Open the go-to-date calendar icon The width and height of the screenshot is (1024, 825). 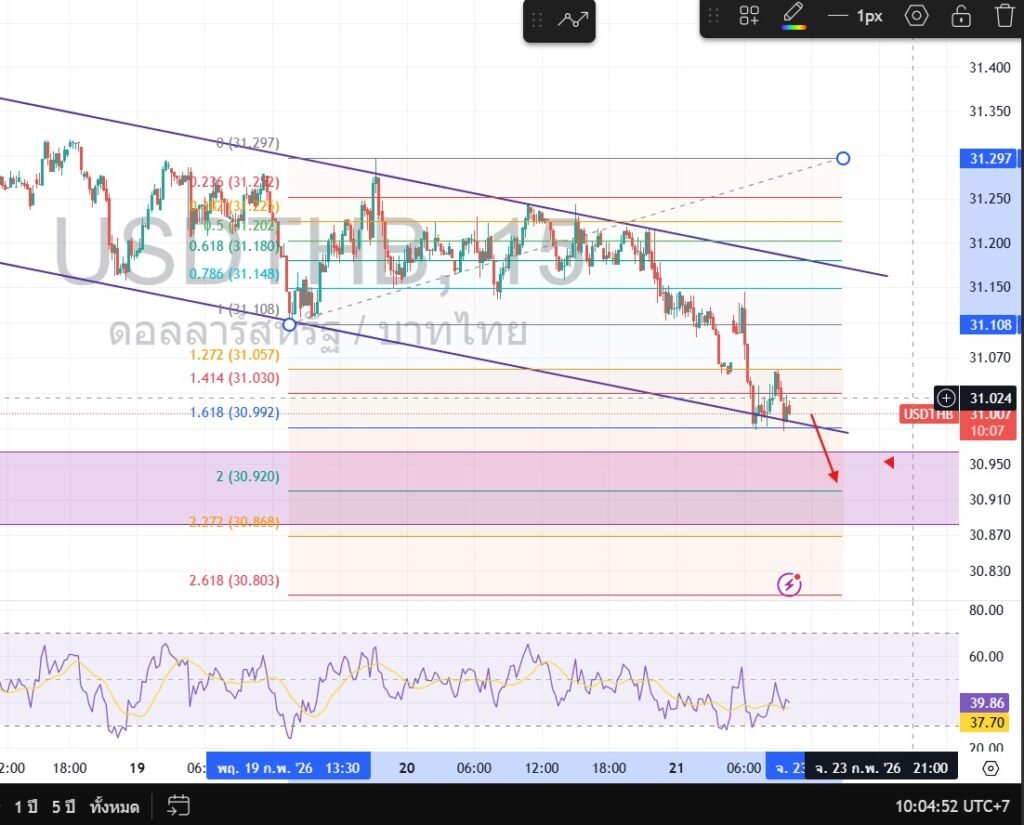pyautogui.click(x=179, y=804)
